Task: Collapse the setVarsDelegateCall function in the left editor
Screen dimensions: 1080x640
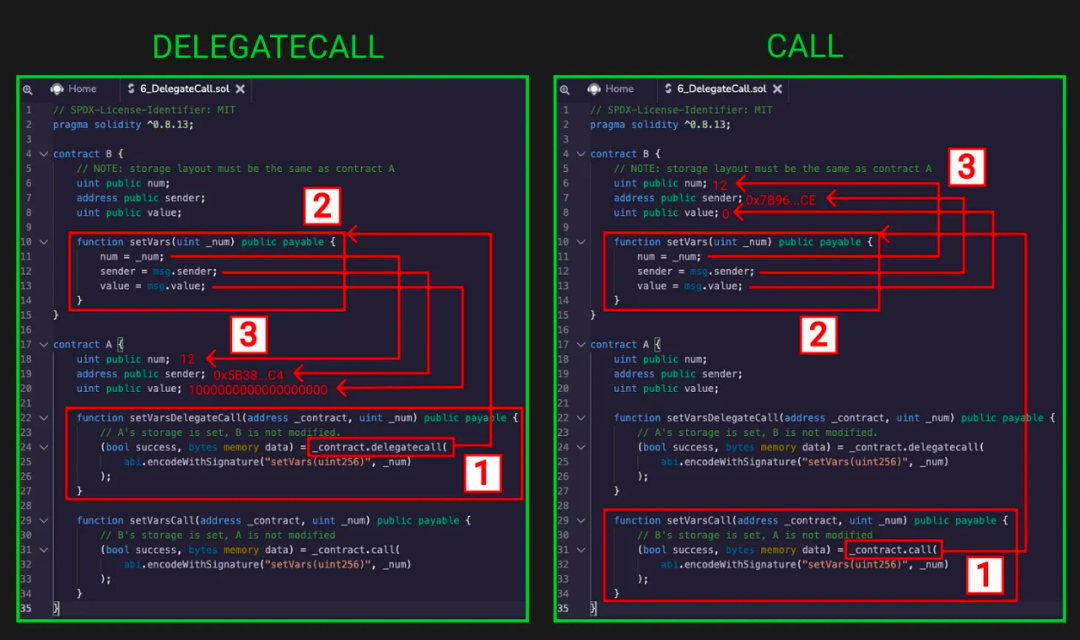Action: coord(42,417)
